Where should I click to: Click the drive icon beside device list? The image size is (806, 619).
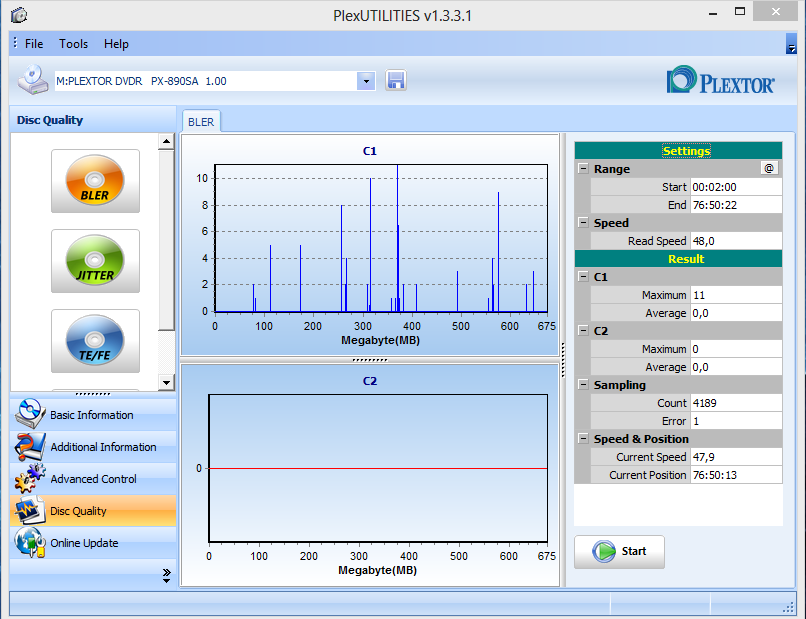(x=33, y=80)
